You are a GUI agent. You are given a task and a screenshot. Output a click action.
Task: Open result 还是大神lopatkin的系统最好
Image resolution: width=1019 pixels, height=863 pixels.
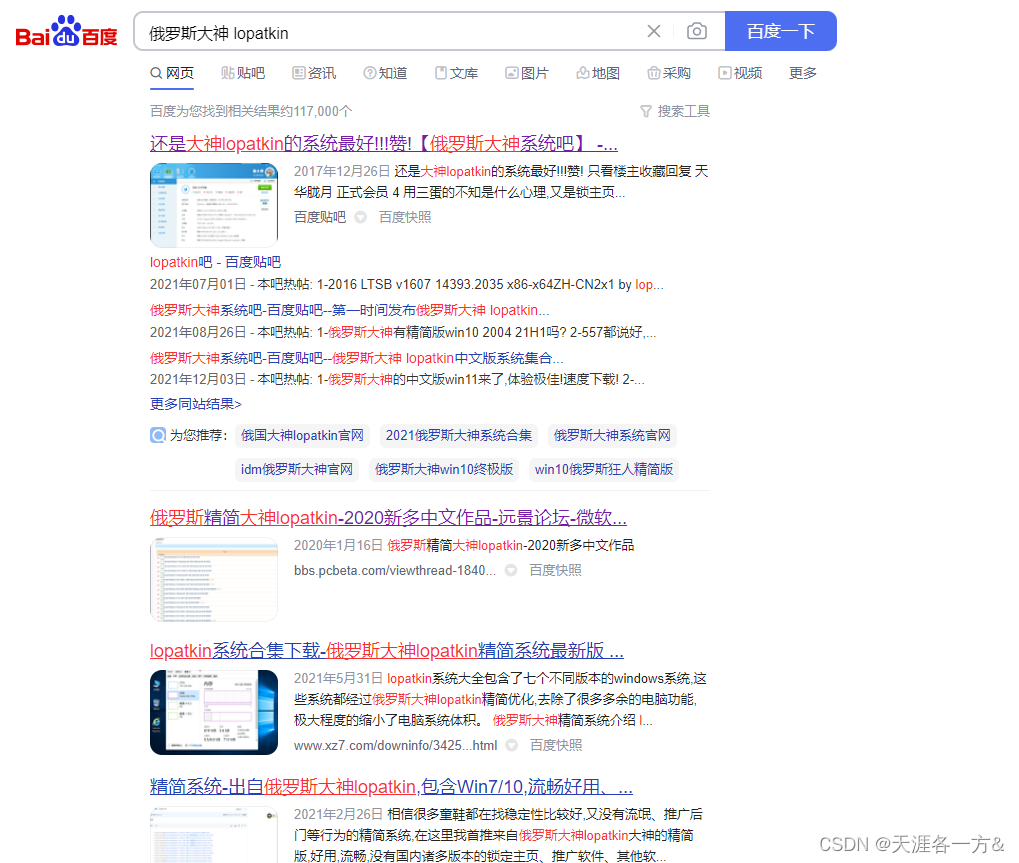(383, 144)
